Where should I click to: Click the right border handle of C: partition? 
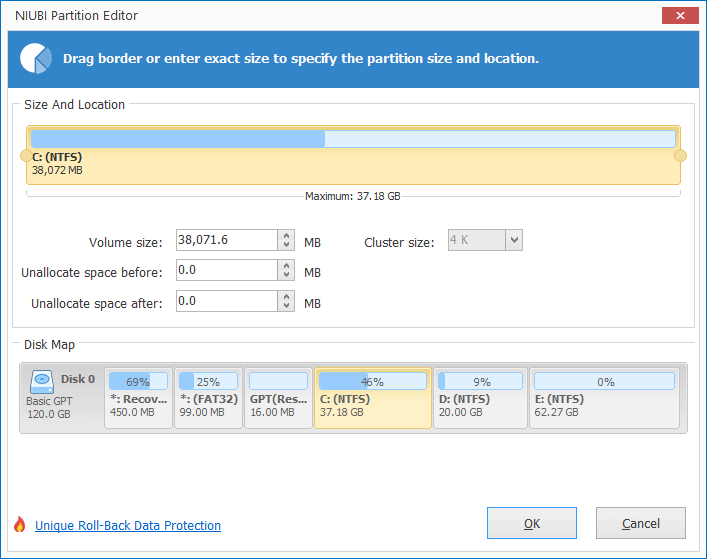[680, 156]
